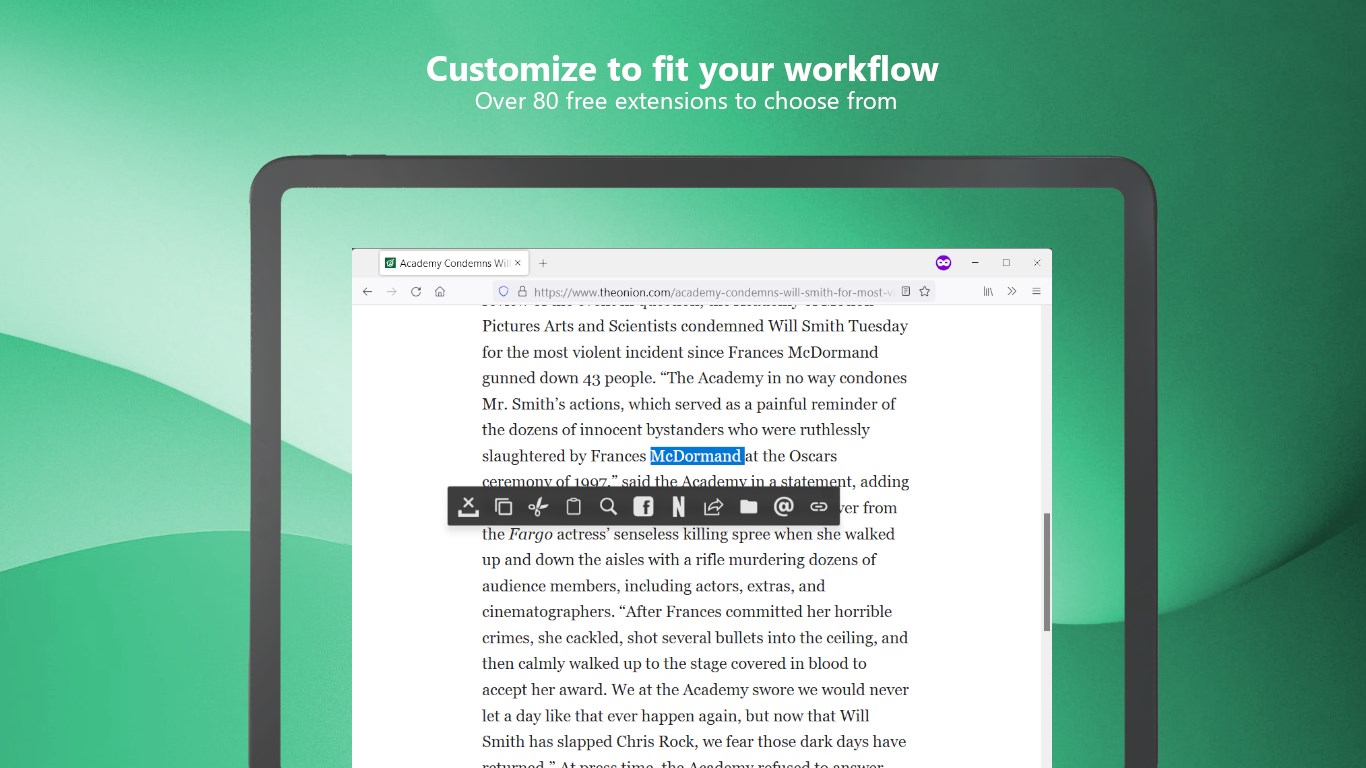View site security padlock details
Screen dimensions: 1366x768
(x=522, y=291)
